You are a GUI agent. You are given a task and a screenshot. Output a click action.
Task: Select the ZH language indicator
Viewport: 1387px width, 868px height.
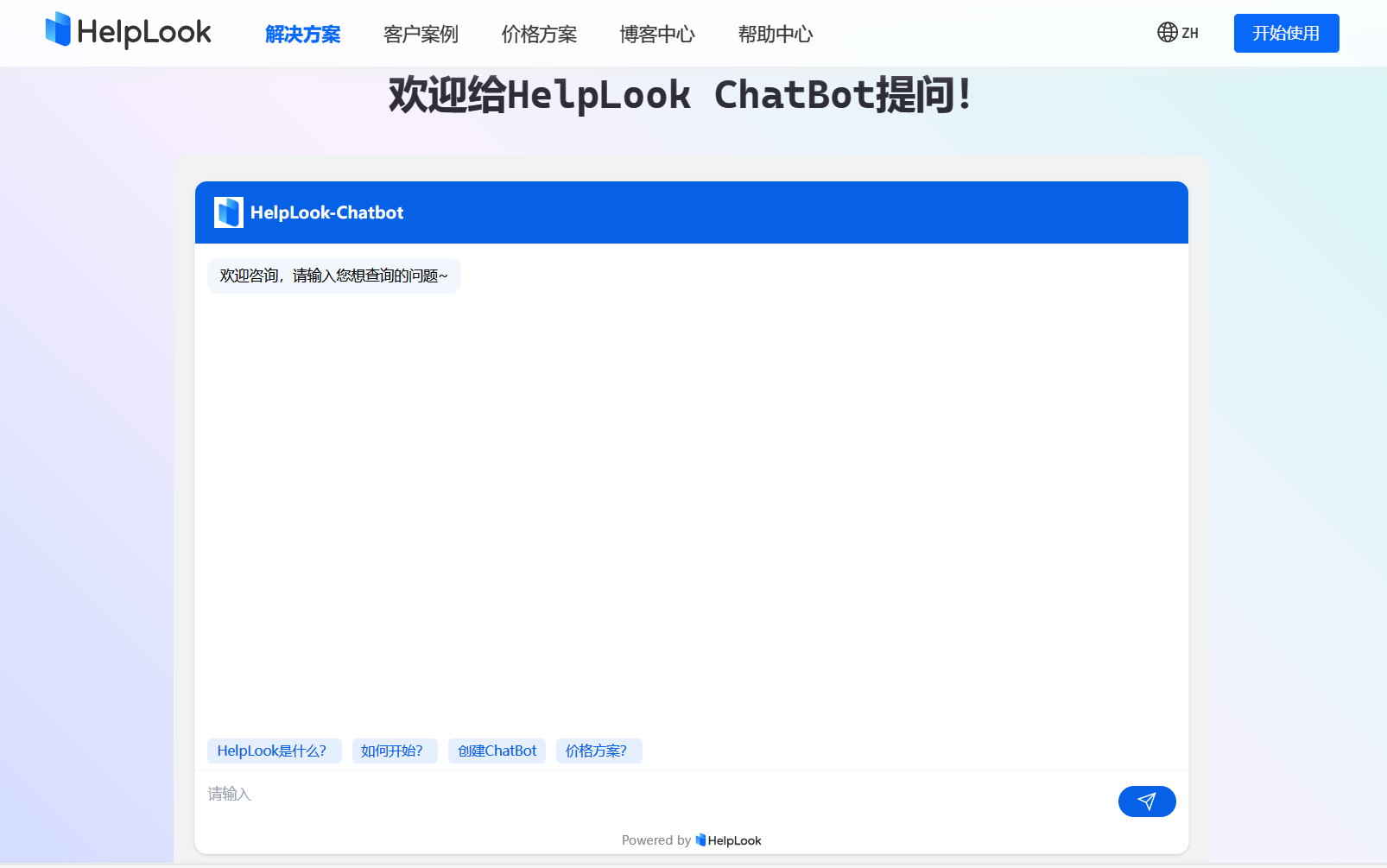(1190, 33)
